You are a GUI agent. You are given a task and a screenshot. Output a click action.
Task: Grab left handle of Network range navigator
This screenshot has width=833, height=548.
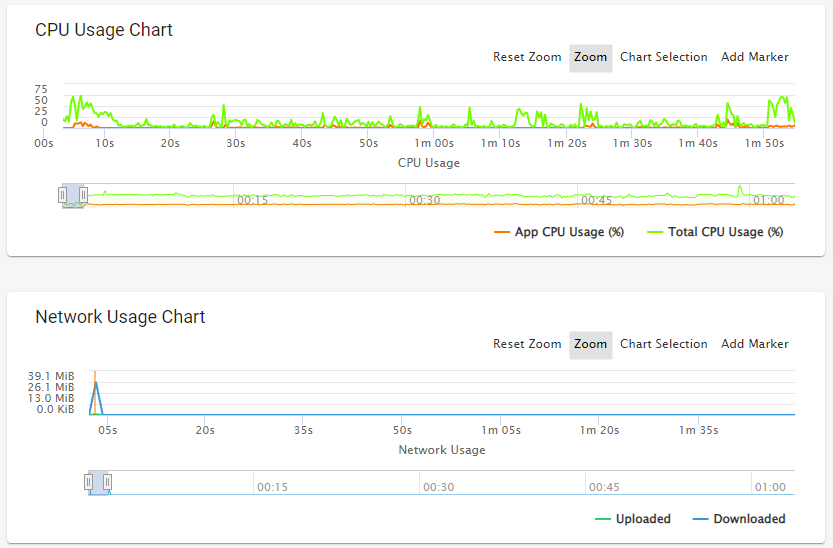tap(88, 482)
